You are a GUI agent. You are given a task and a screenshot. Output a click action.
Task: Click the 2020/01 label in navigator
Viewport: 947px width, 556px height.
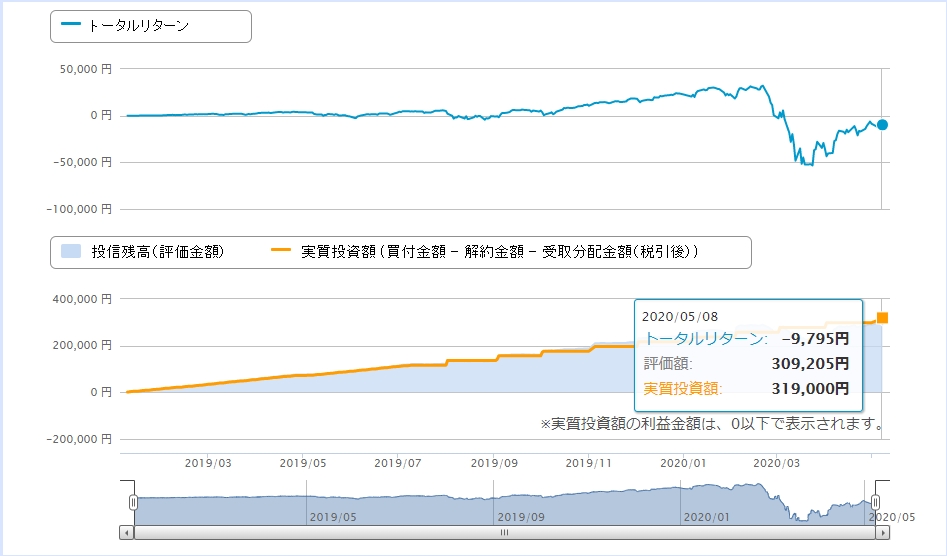click(706, 517)
